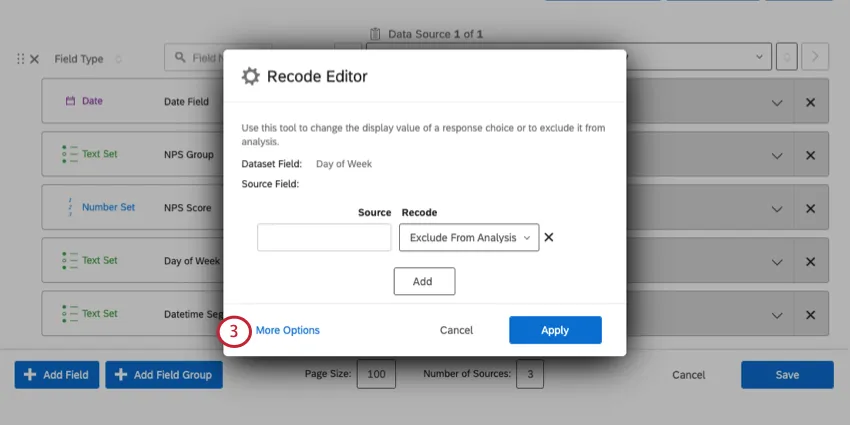Click the plus icon on Add Field
The height and width of the screenshot is (425, 850).
tap(30, 375)
